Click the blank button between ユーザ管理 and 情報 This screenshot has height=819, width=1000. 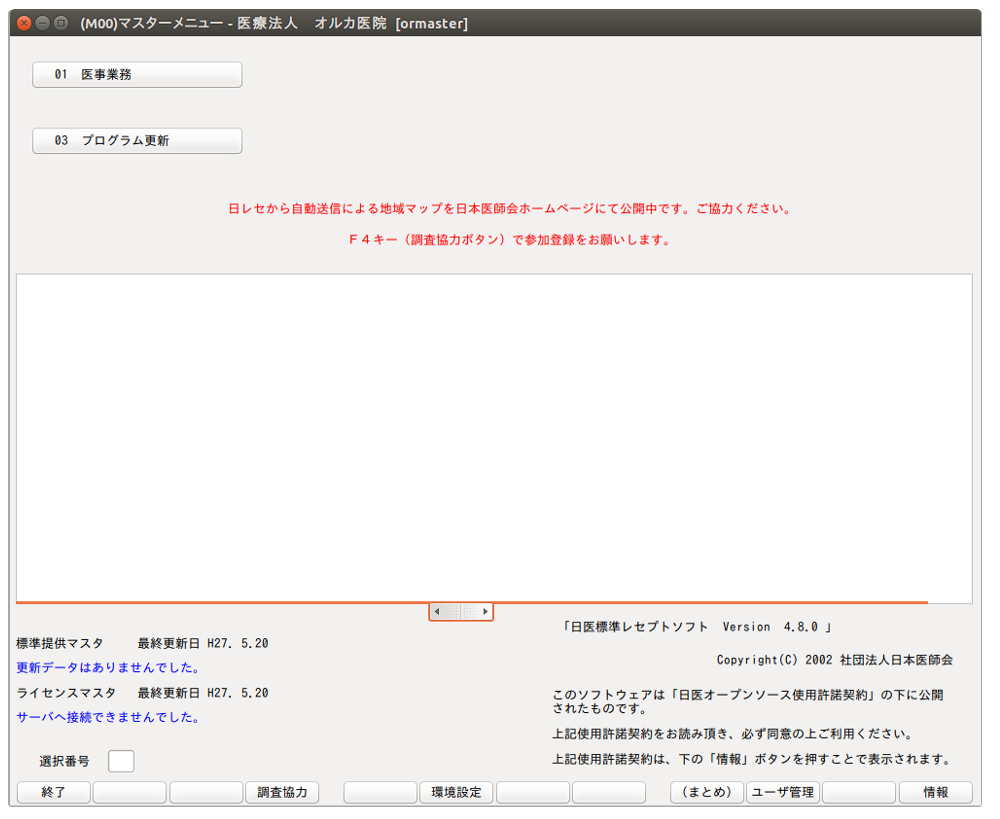click(x=859, y=792)
